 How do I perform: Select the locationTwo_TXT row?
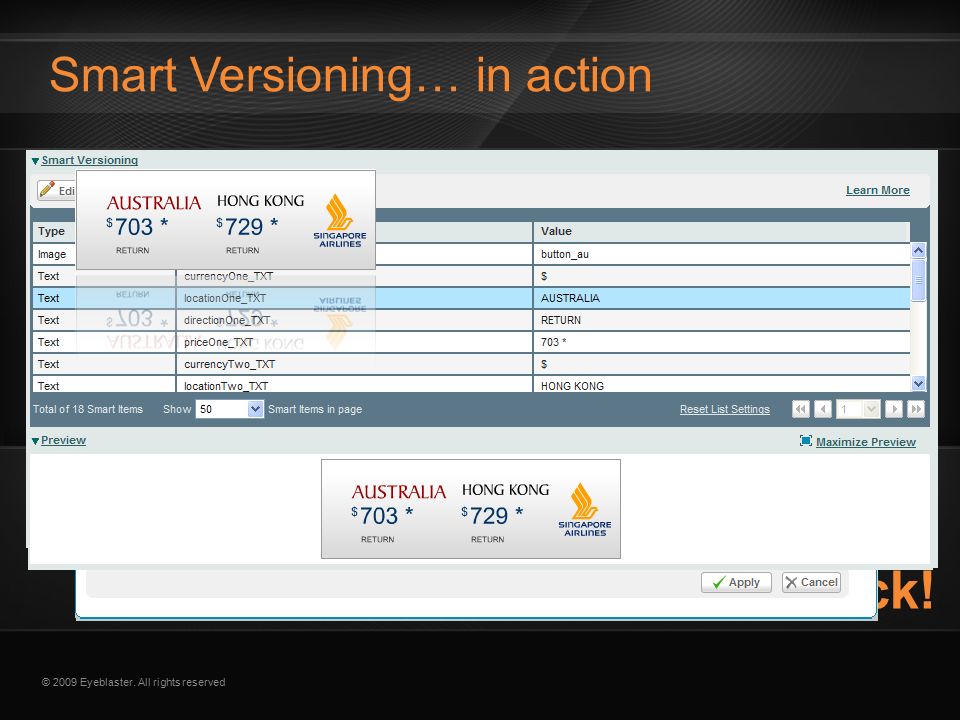pyautogui.click(x=471, y=385)
